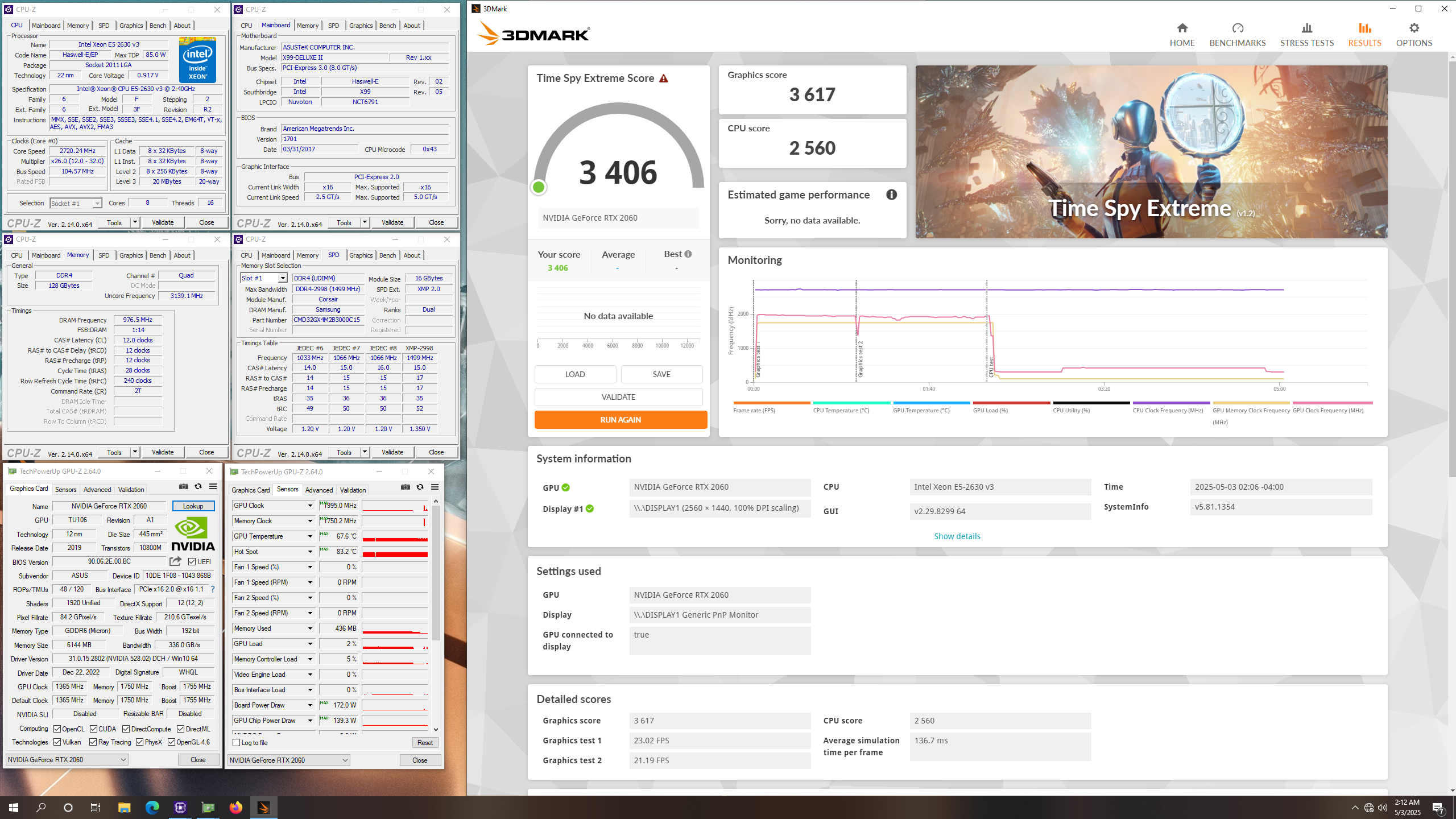The width and height of the screenshot is (1456, 819).
Task: Click the Bus Interface question mark icon
Action: 213,589
